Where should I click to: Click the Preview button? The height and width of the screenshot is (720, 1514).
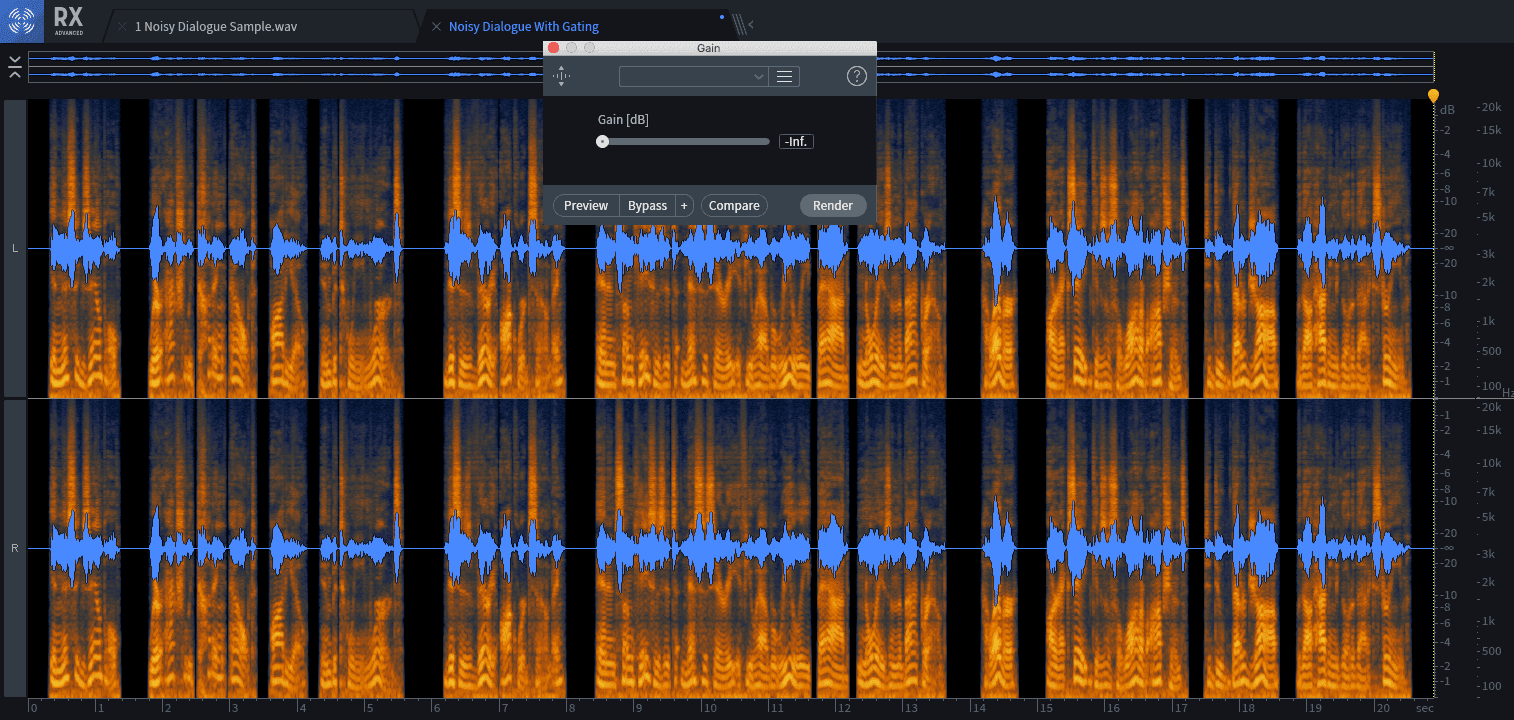(586, 206)
